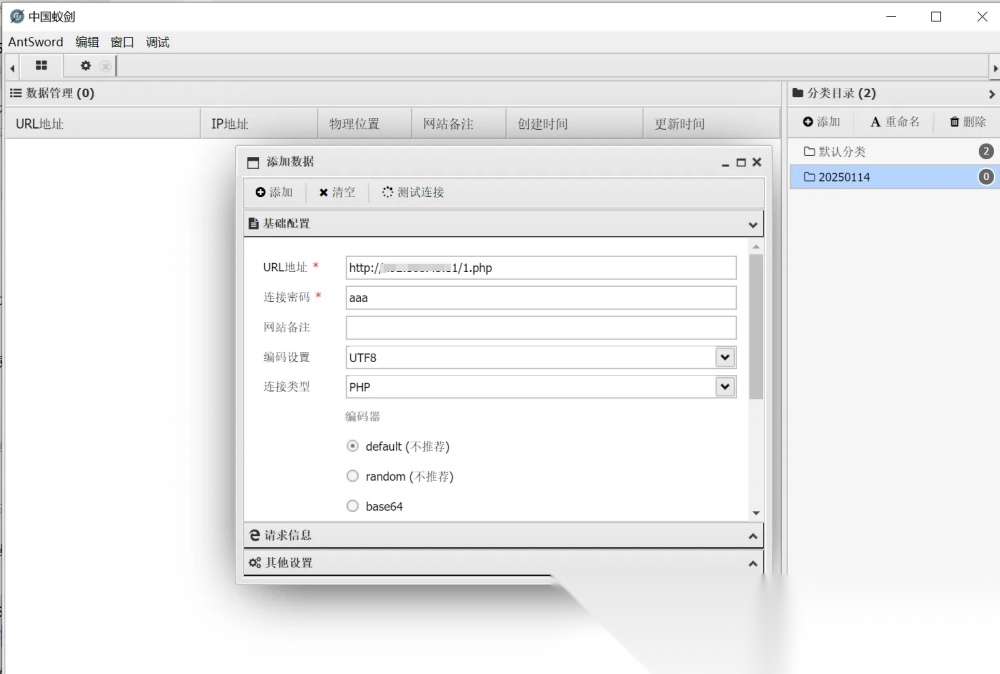The image size is (1000, 674).
Task: Open the 调试 menu
Action: click(x=158, y=42)
